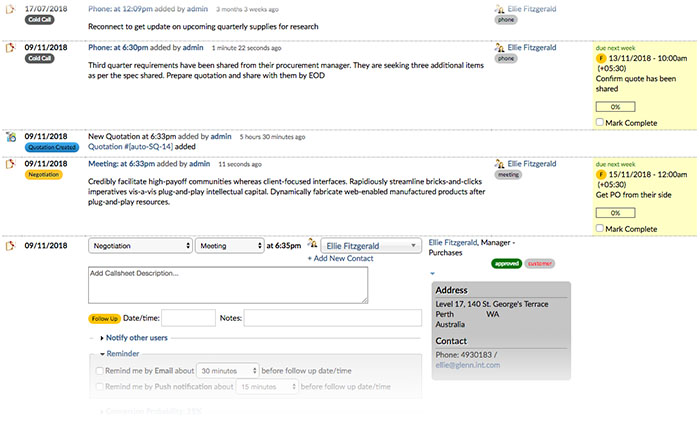
Task: Click the contact icon beside the Ellie Fitzgerald dropdown
Action: tap(313, 244)
